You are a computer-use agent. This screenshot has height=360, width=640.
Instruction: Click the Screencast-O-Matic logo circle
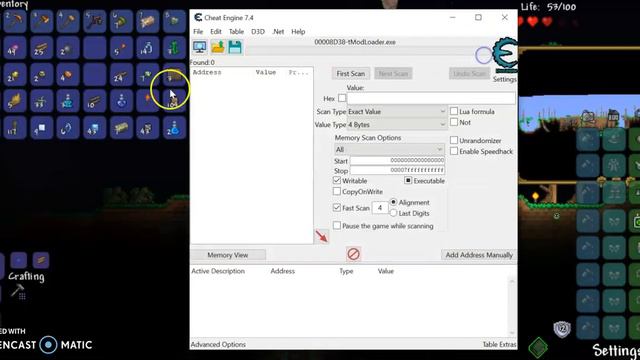pos(48,344)
